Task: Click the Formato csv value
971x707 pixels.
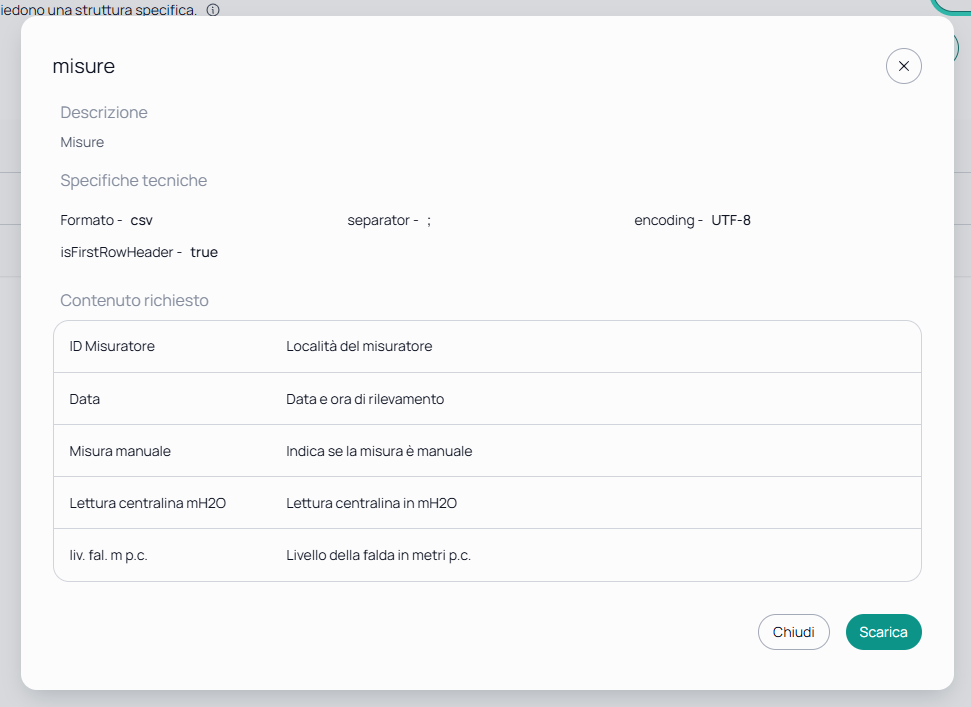Action: [x=141, y=220]
